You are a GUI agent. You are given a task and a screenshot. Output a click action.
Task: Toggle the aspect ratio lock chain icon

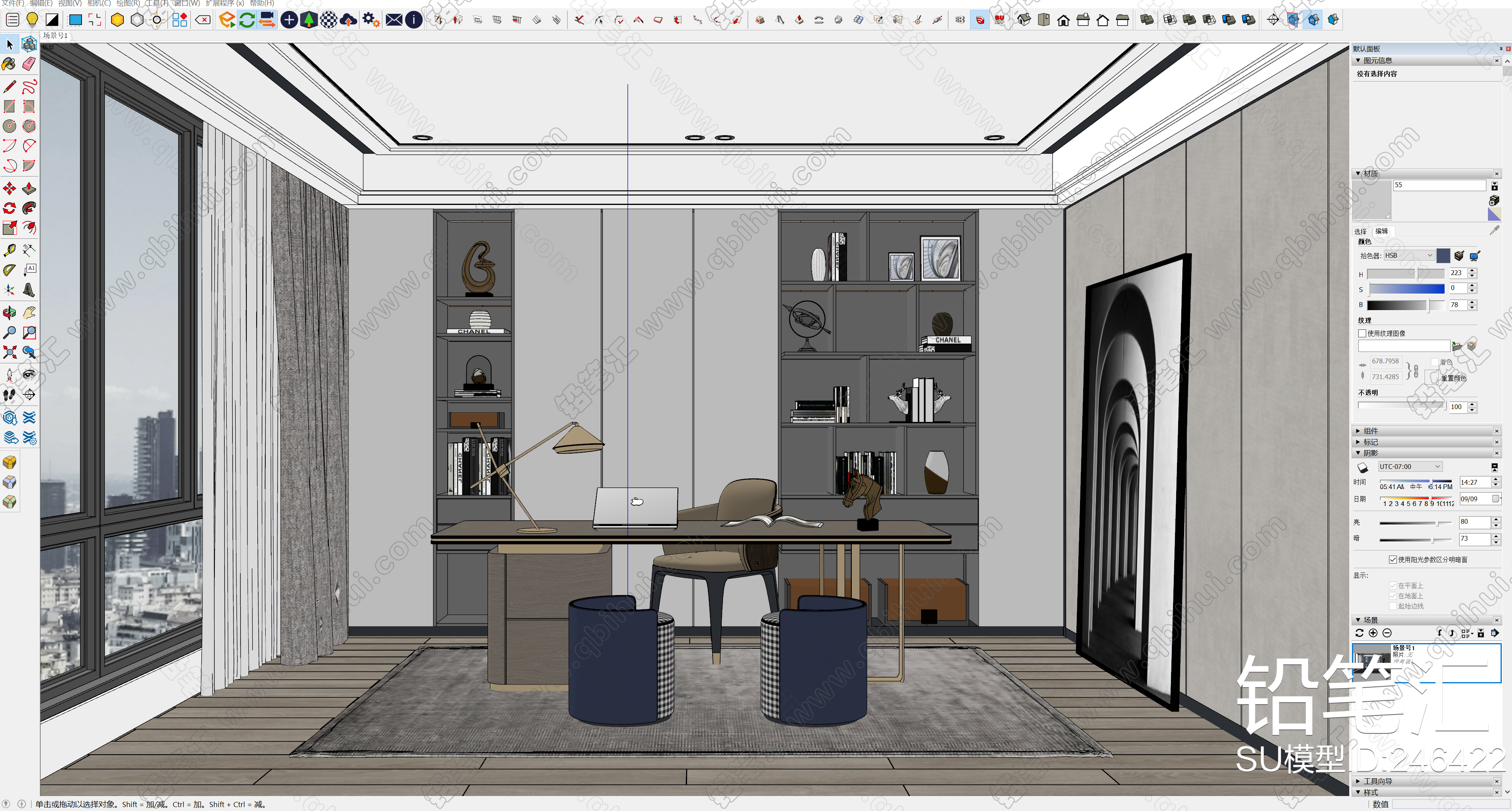(x=1416, y=371)
